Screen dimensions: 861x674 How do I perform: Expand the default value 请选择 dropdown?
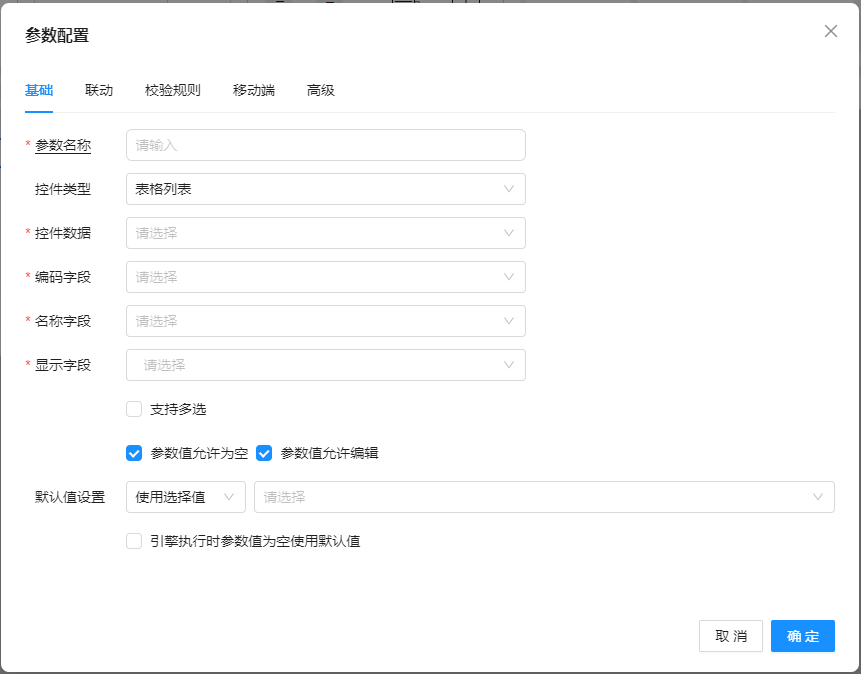coord(544,497)
